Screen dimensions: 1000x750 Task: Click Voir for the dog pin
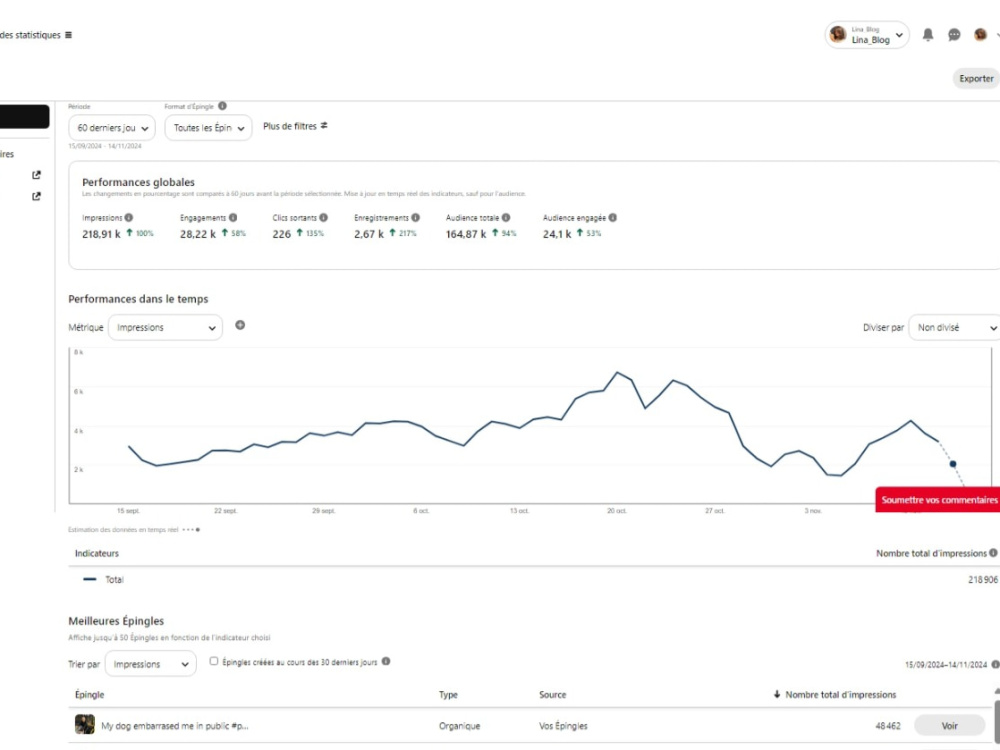pos(950,726)
